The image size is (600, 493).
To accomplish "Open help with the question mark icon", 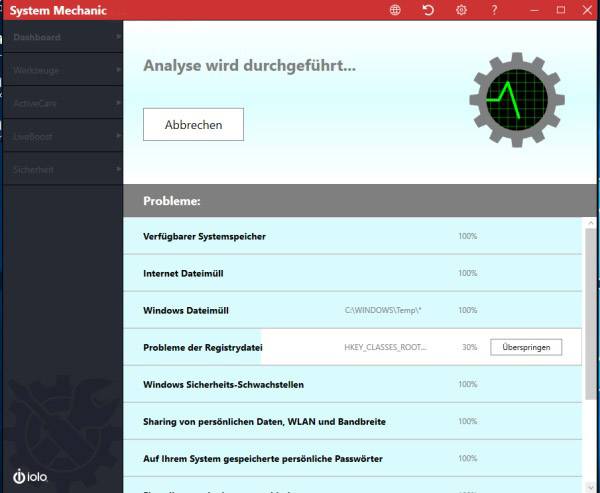I will (x=494, y=10).
